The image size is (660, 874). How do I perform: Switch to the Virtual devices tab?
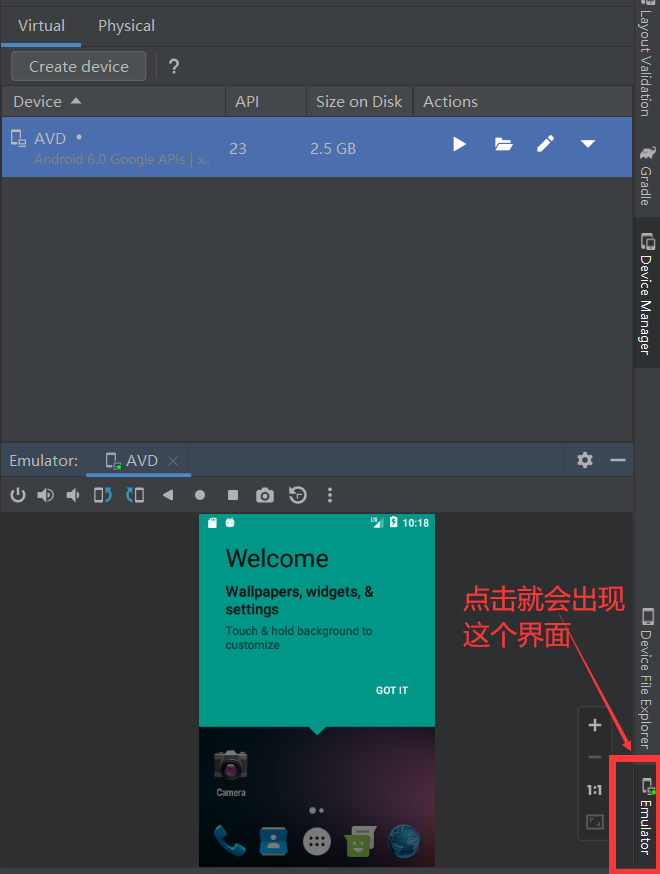coord(41,26)
